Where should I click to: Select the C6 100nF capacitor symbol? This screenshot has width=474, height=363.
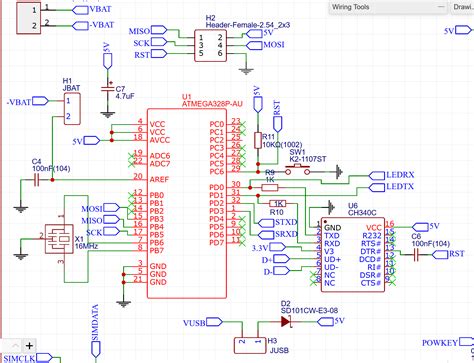tap(416, 255)
